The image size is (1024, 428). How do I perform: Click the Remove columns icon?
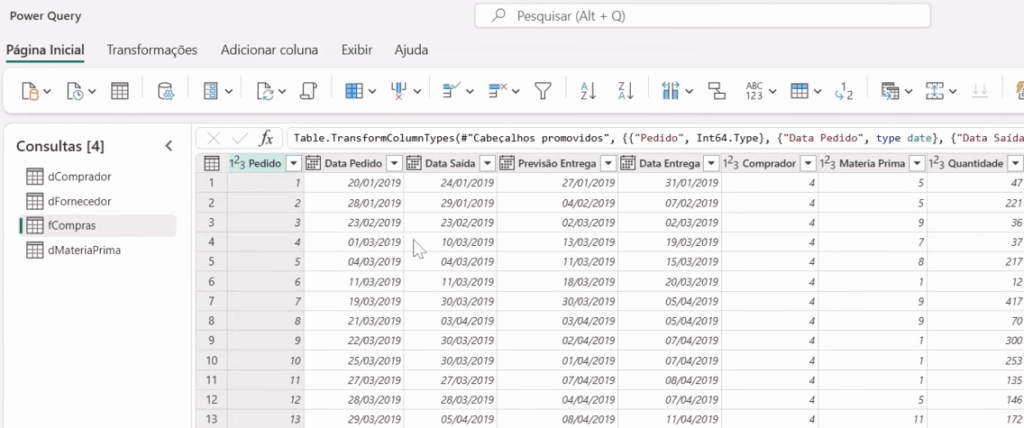399,91
